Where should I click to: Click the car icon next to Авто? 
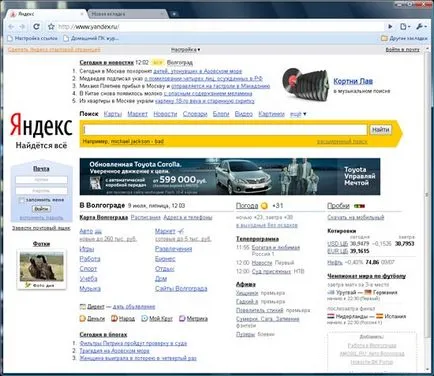(x=98, y=231)
